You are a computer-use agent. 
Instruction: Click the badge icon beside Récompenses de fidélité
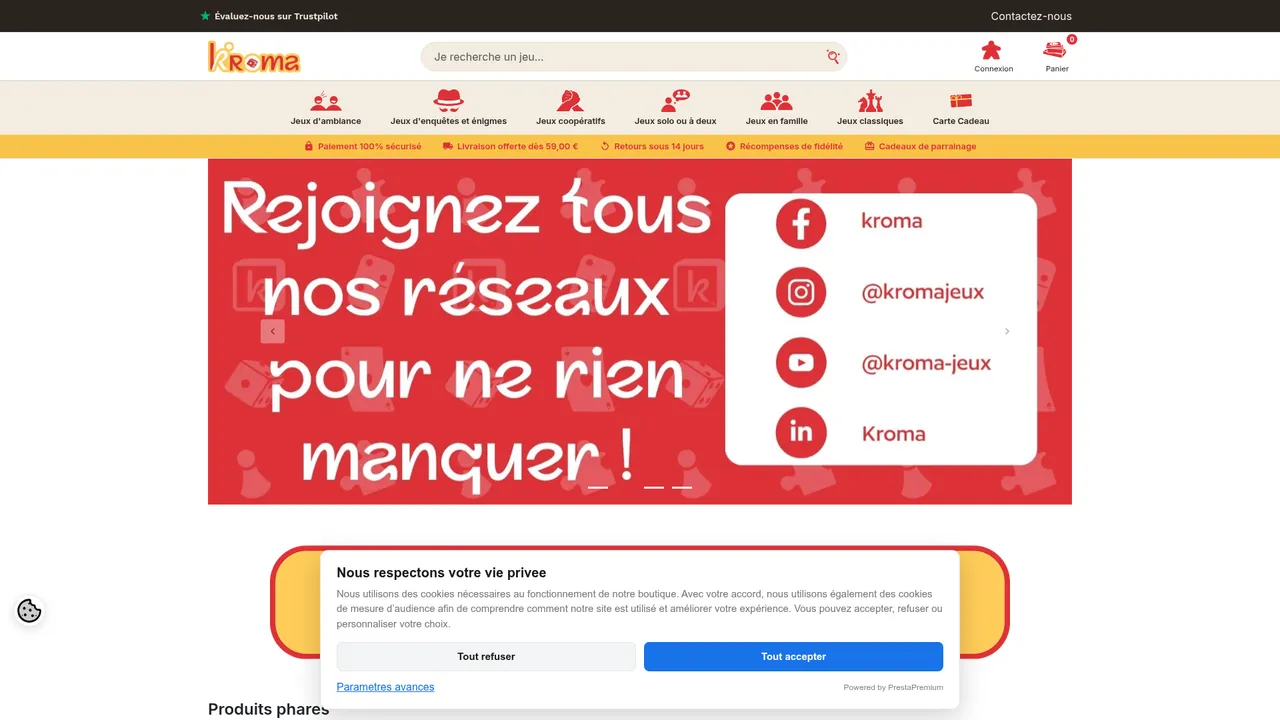point(730,146)
